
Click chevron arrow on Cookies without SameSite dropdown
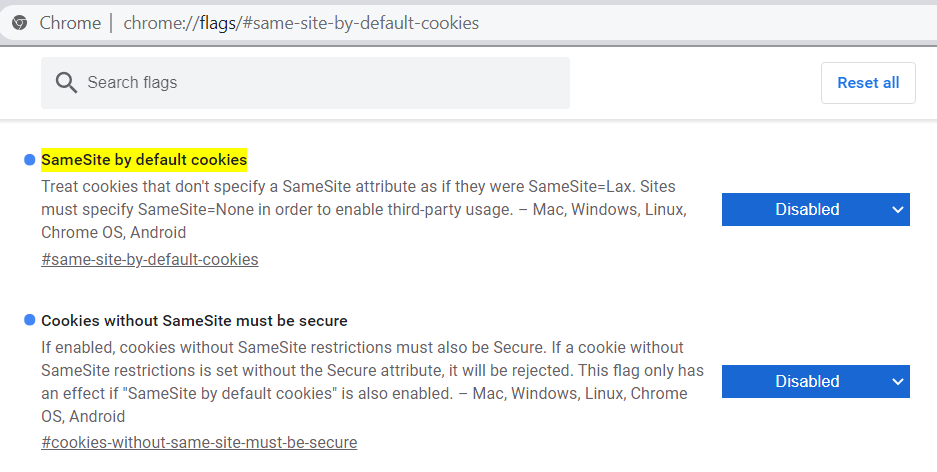pyautogui.click(x=897, y=381)
